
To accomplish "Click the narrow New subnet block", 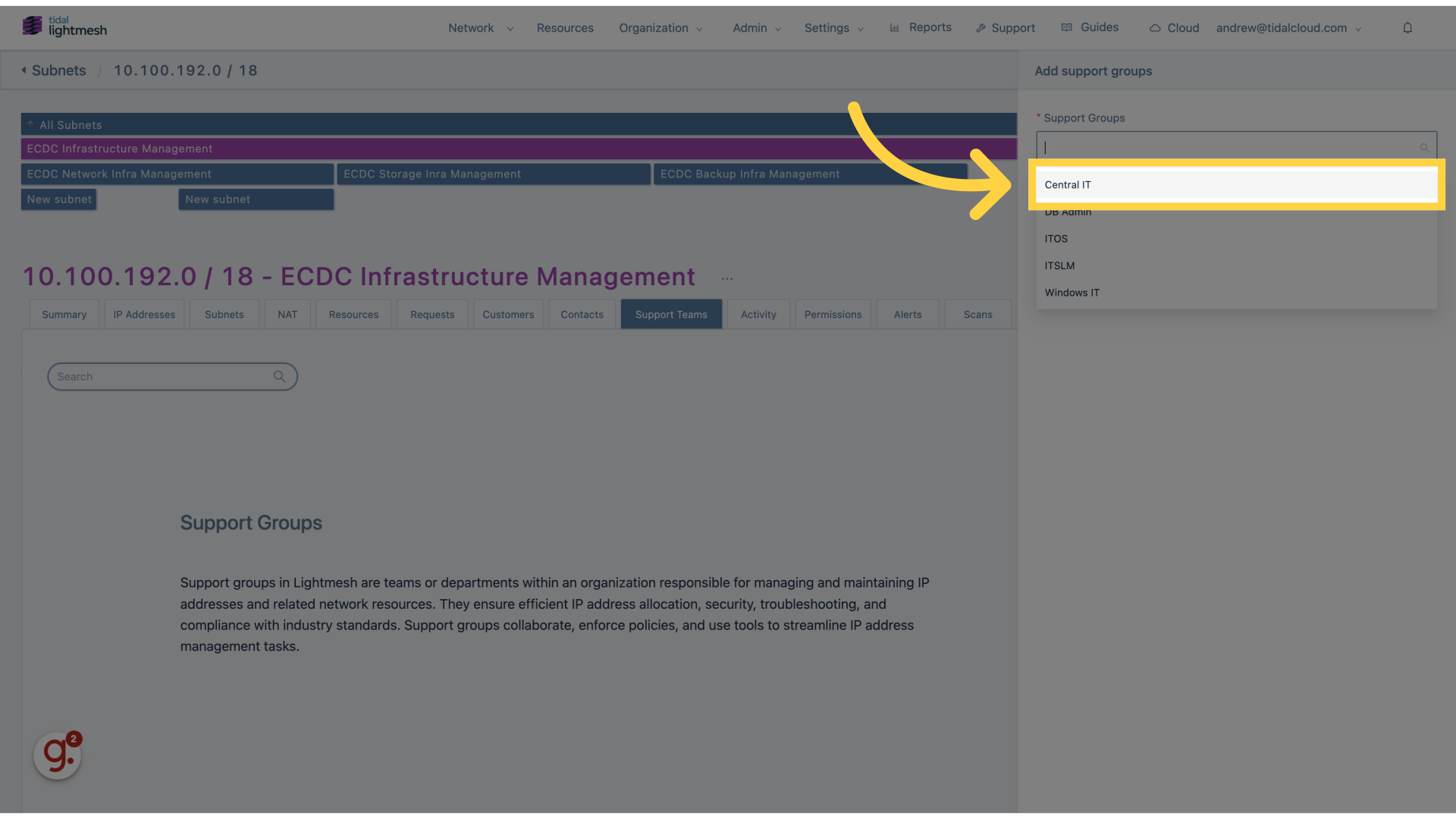I will coord(59,199).
